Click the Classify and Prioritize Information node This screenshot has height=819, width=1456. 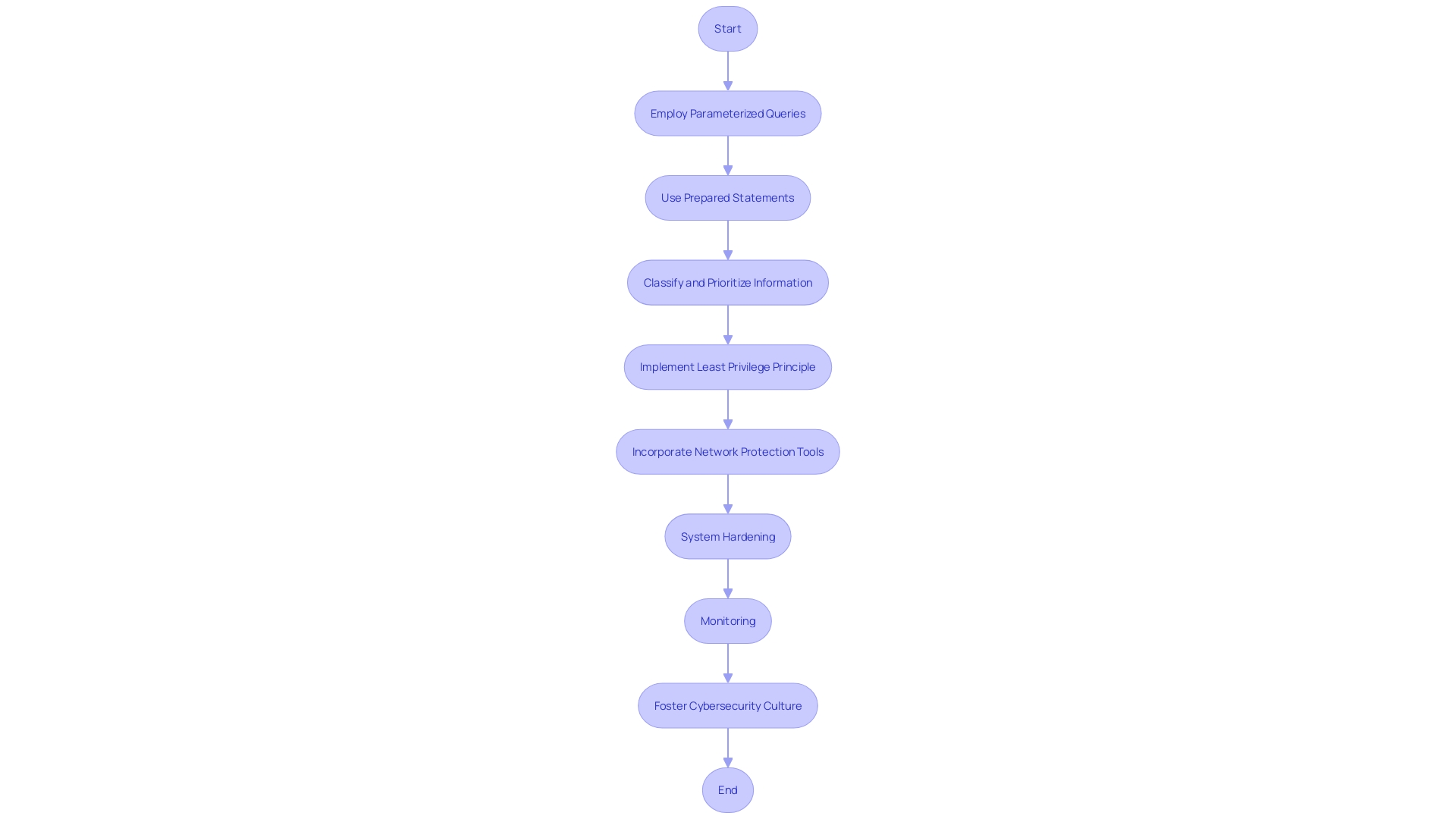(x=728, y=282)
